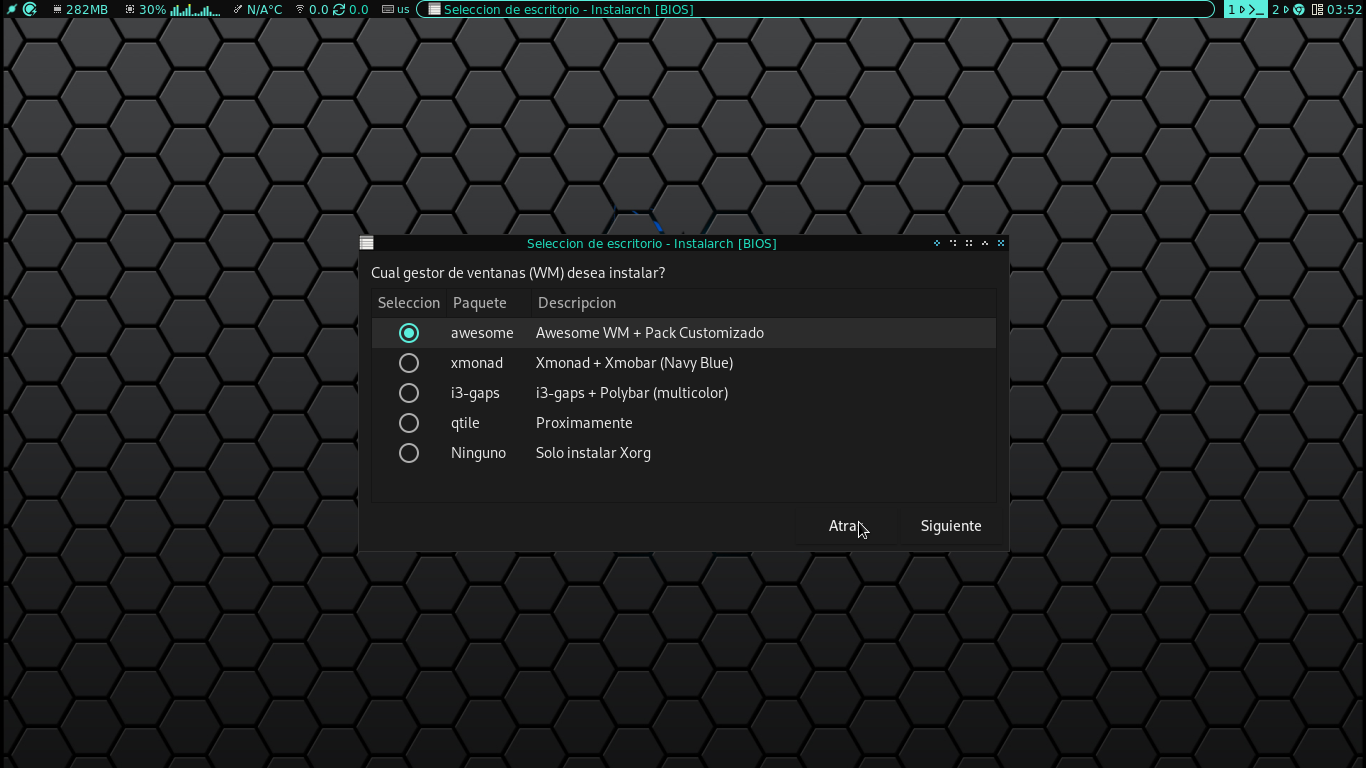This screenshot has width=1366, height=768.
Task: Click 'Awesome WM + Pack Customizado' description
Action: [x=650, y=333]
